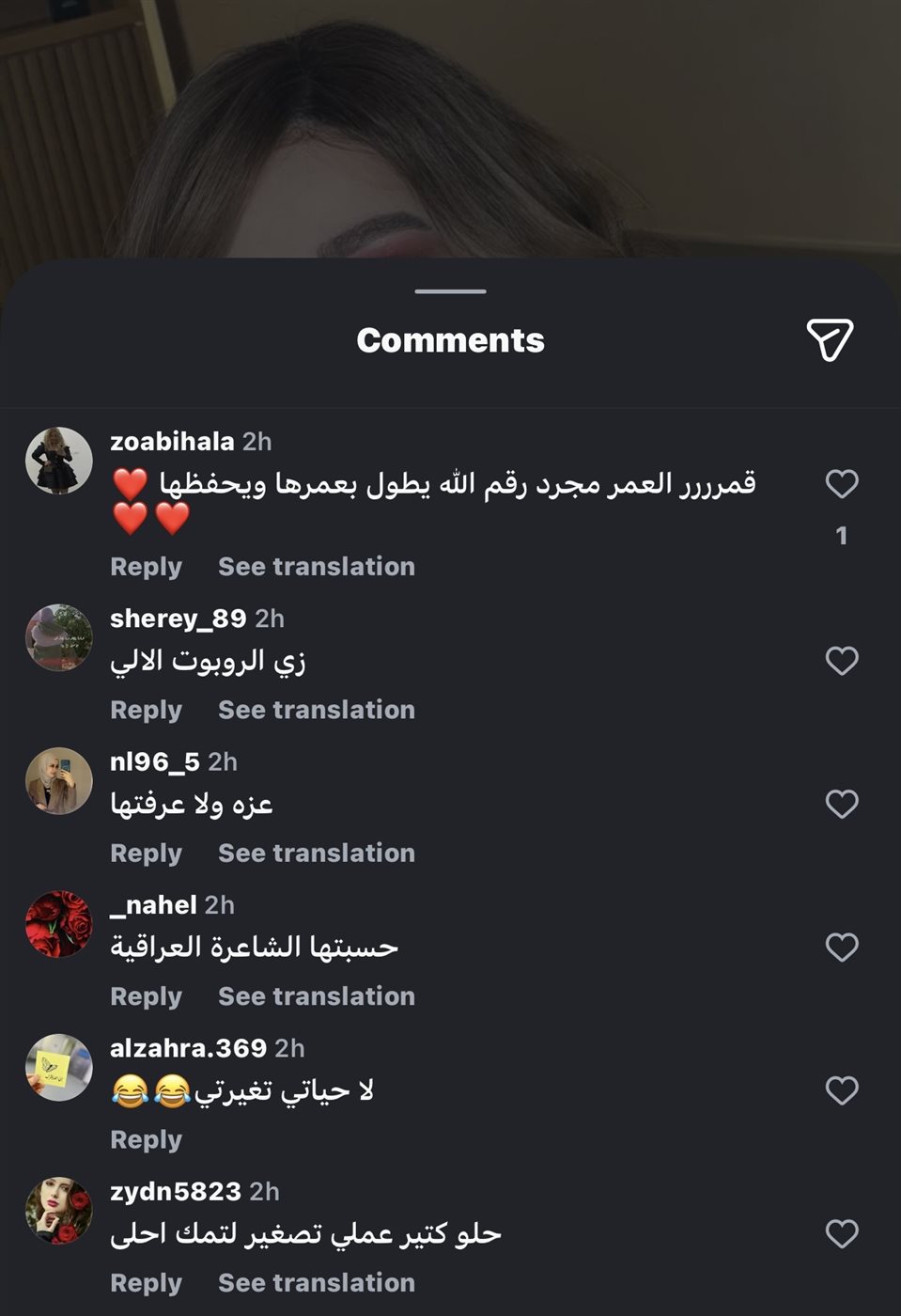Open zoabihala's profile picture
Image resolution: width=901 pixels, height=1316 pixels.
[x=59, y=461]
